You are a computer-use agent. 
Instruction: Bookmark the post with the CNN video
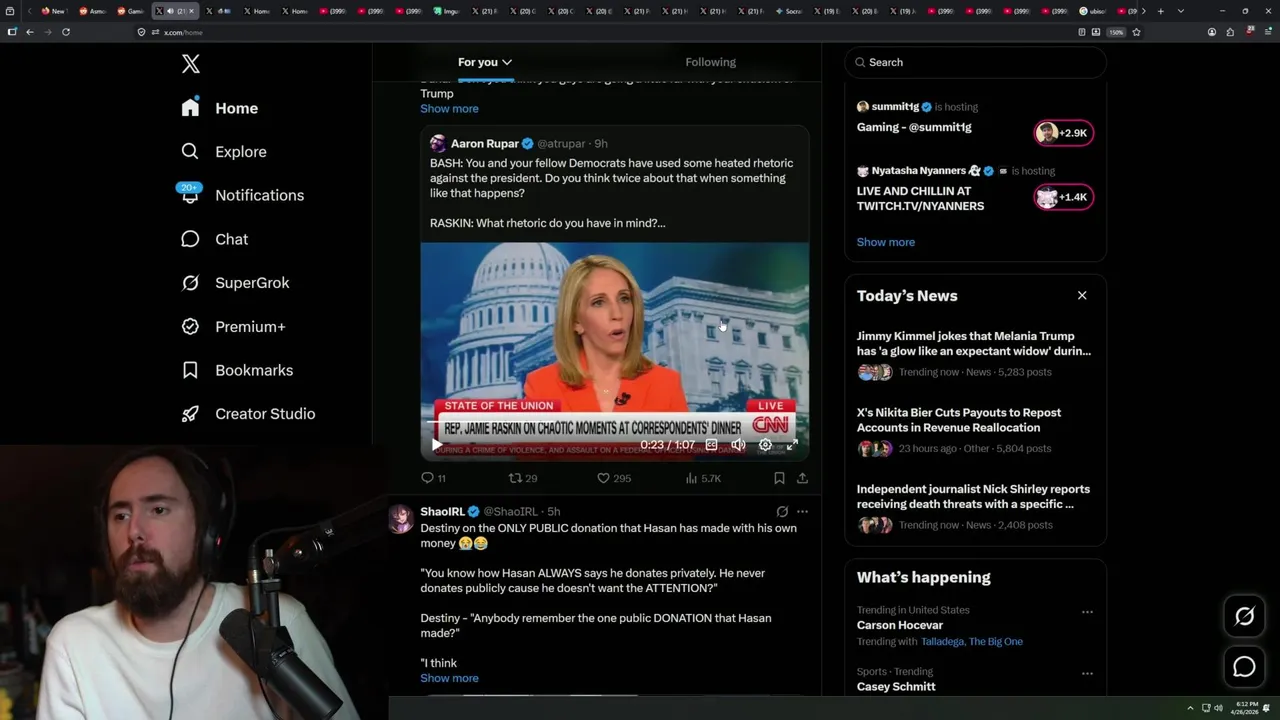779,478
